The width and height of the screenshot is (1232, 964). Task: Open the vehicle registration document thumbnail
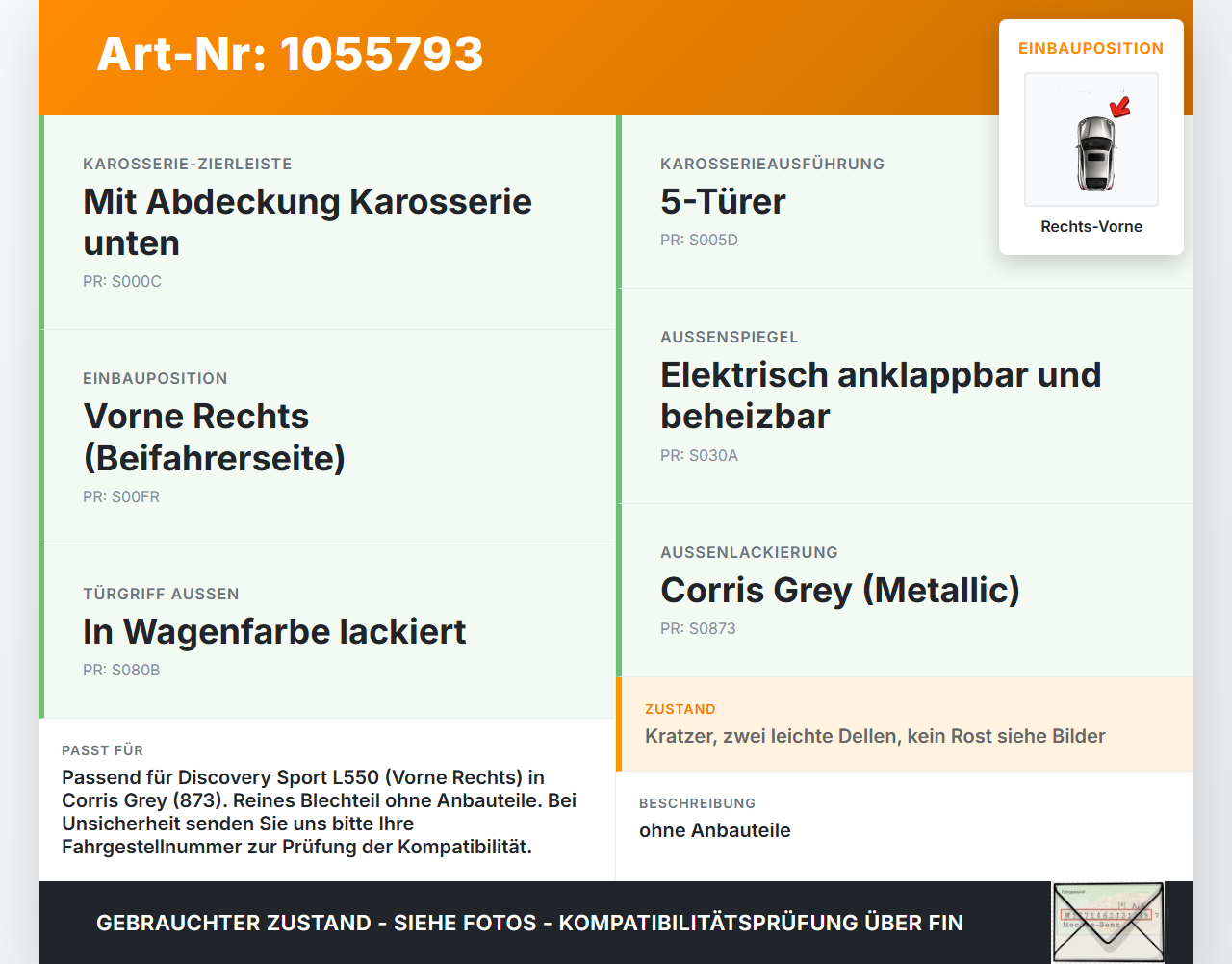(x=1108, y=923)
